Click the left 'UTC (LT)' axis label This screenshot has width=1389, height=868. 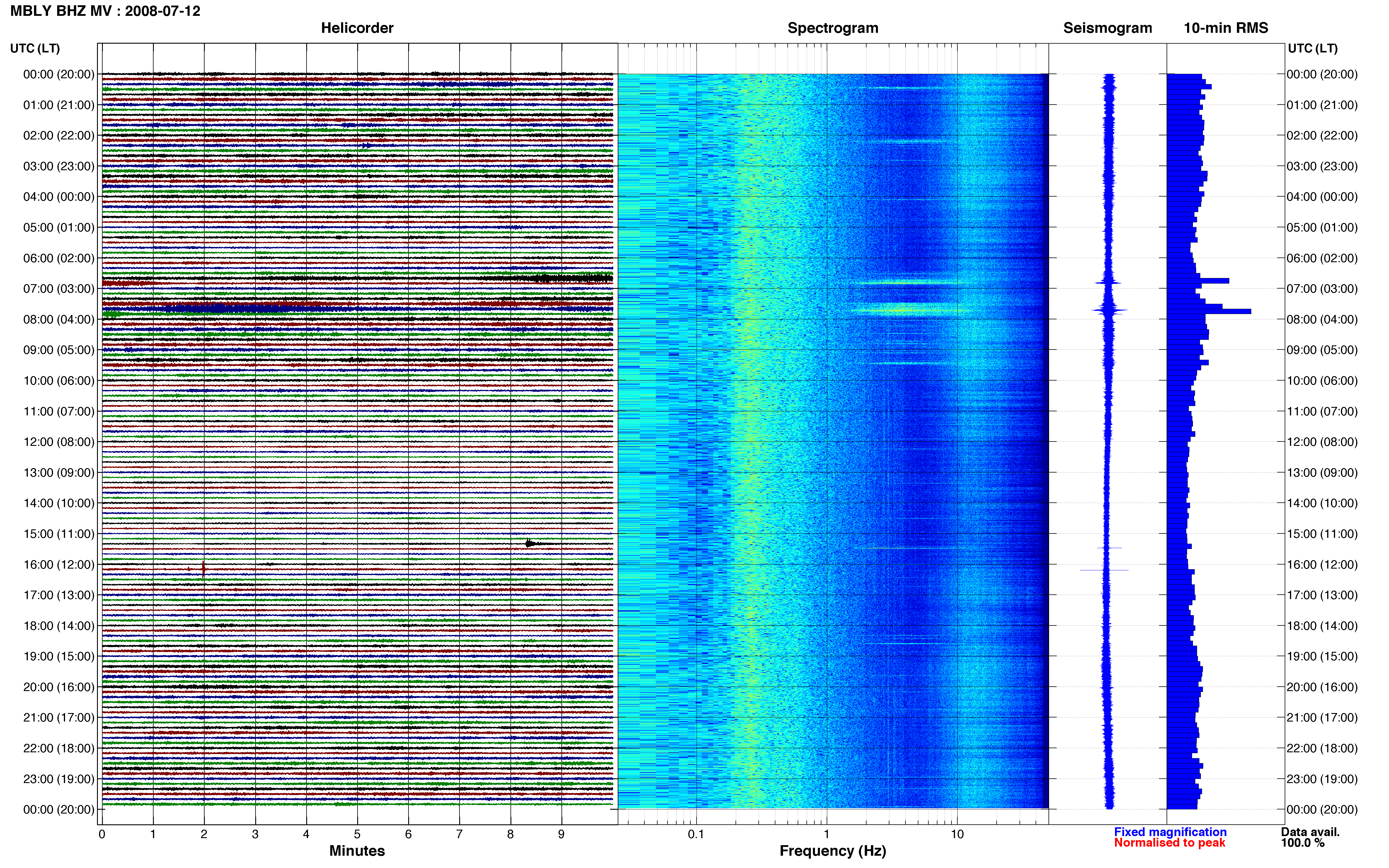pos(35,48)
